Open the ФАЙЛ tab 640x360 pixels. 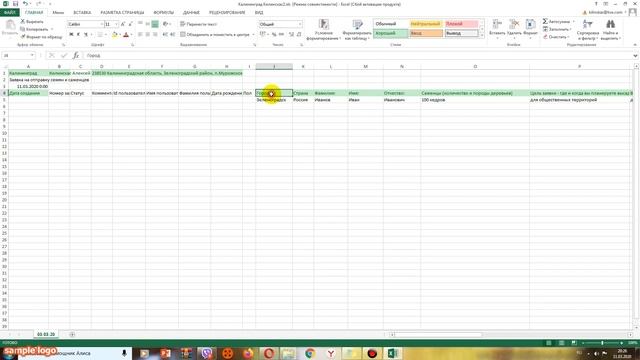10,13
